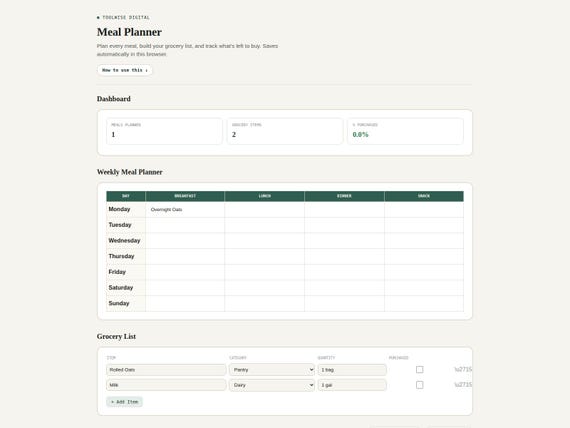Click the Breakfast column header

pyautogui.click(x=185, y=196)
